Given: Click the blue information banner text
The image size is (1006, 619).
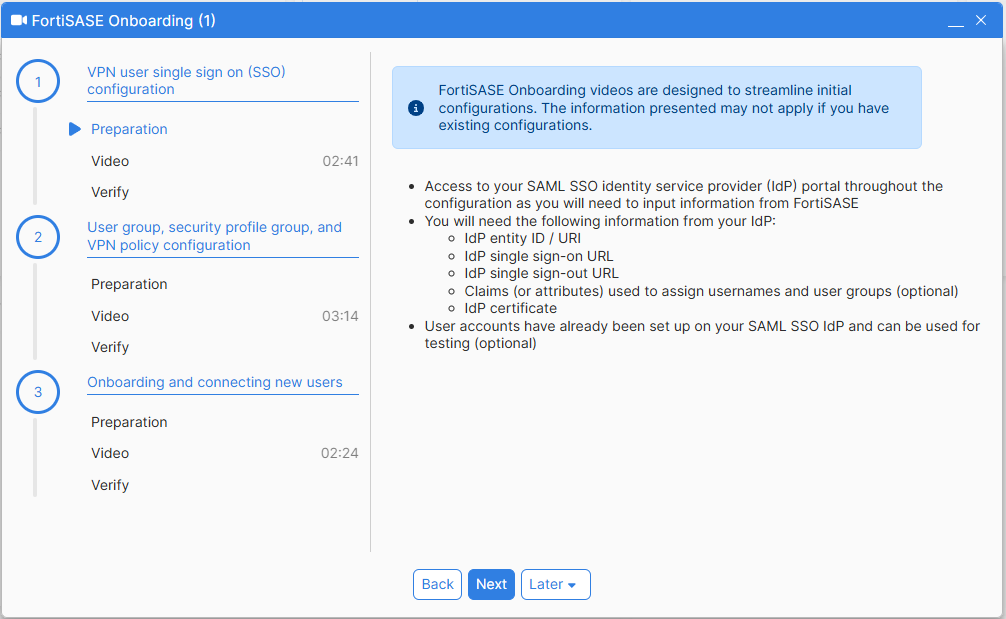Looking at the screenshot, I should pos(663,108).
